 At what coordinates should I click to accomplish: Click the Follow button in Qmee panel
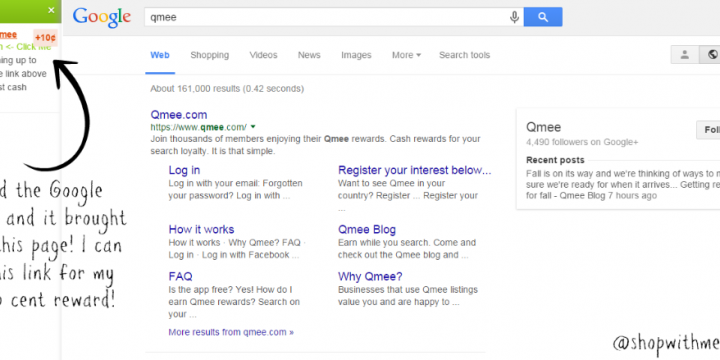tap(708, 130)
